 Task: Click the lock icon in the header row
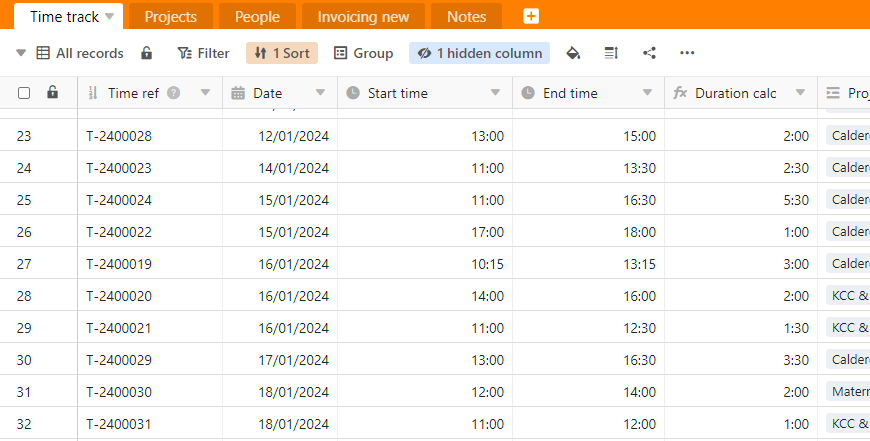coord(53,92)
